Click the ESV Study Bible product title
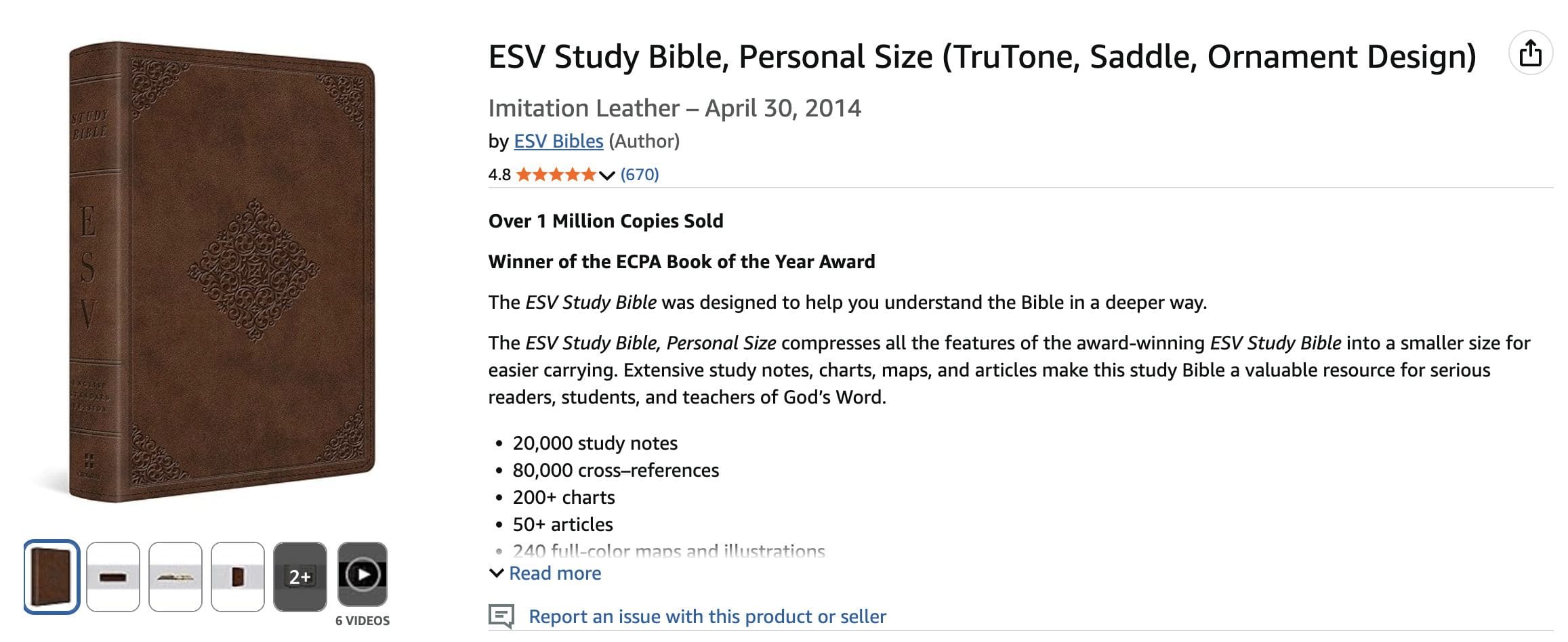Screen dimensions: 1568x642 pos(982,57)
